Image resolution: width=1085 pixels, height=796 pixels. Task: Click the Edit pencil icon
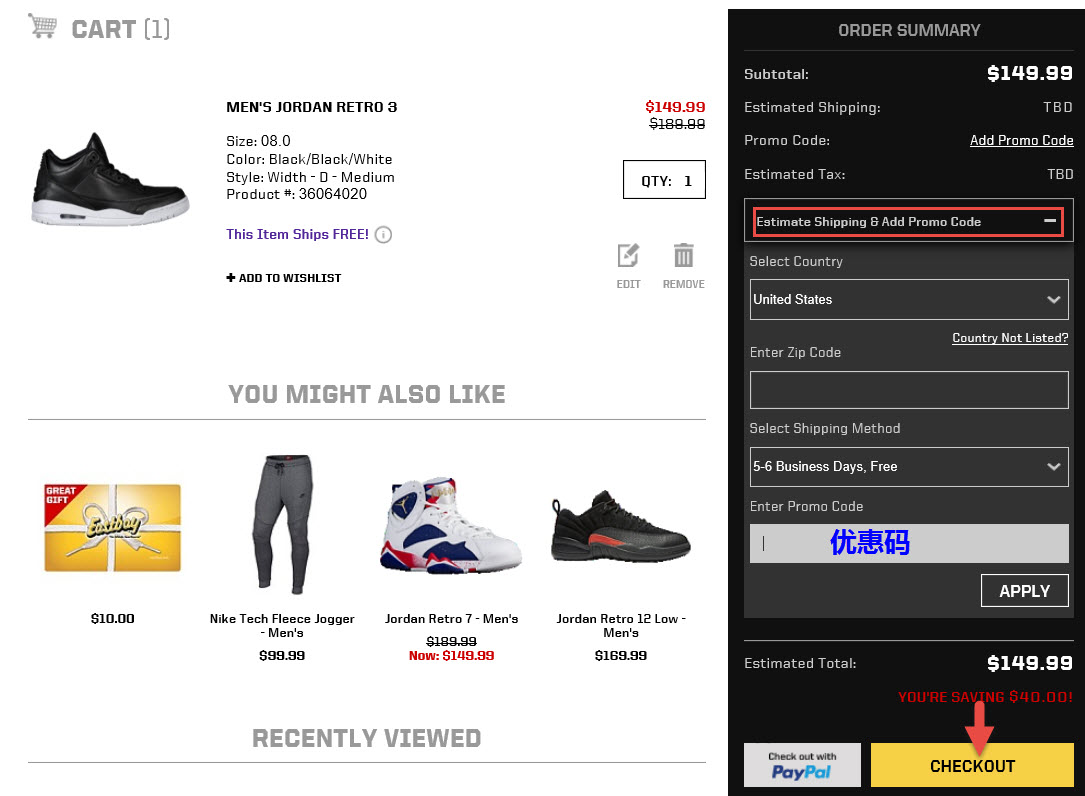(628, 256)
